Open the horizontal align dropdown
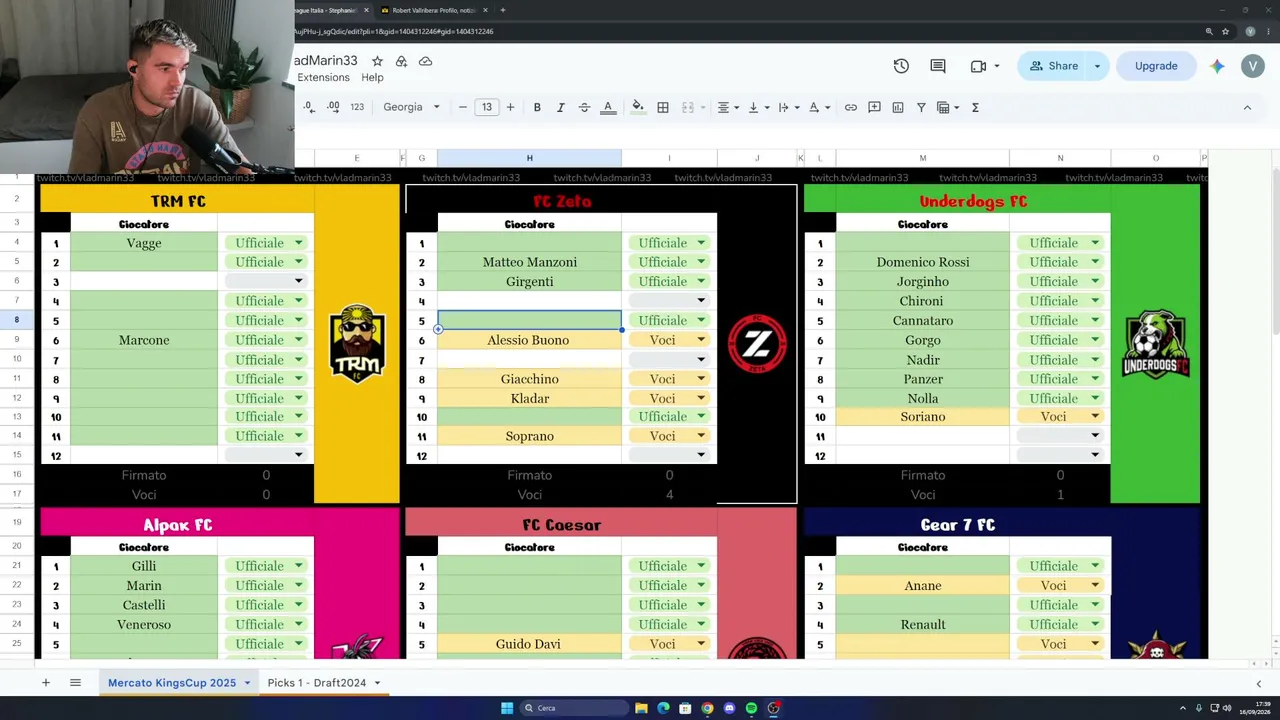 click(728, 107)
